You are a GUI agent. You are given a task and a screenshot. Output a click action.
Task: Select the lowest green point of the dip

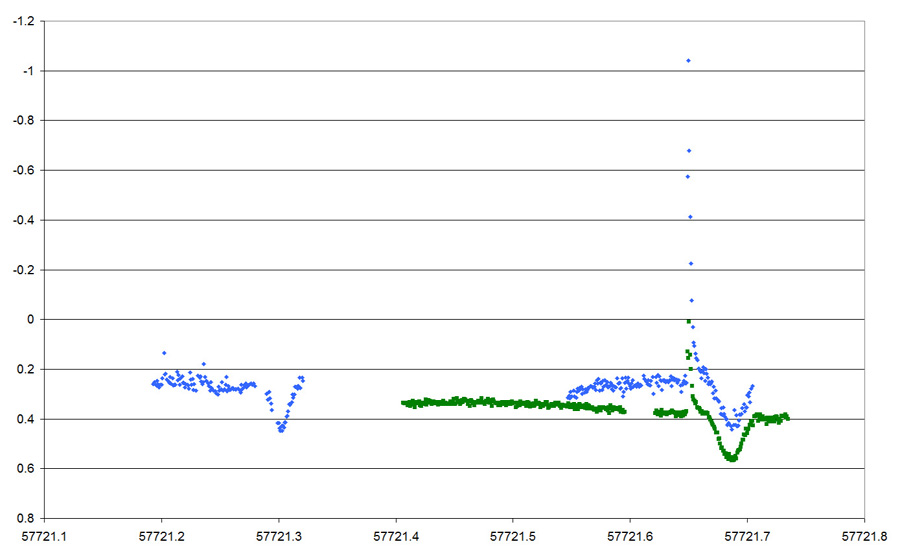pos(732,459)
